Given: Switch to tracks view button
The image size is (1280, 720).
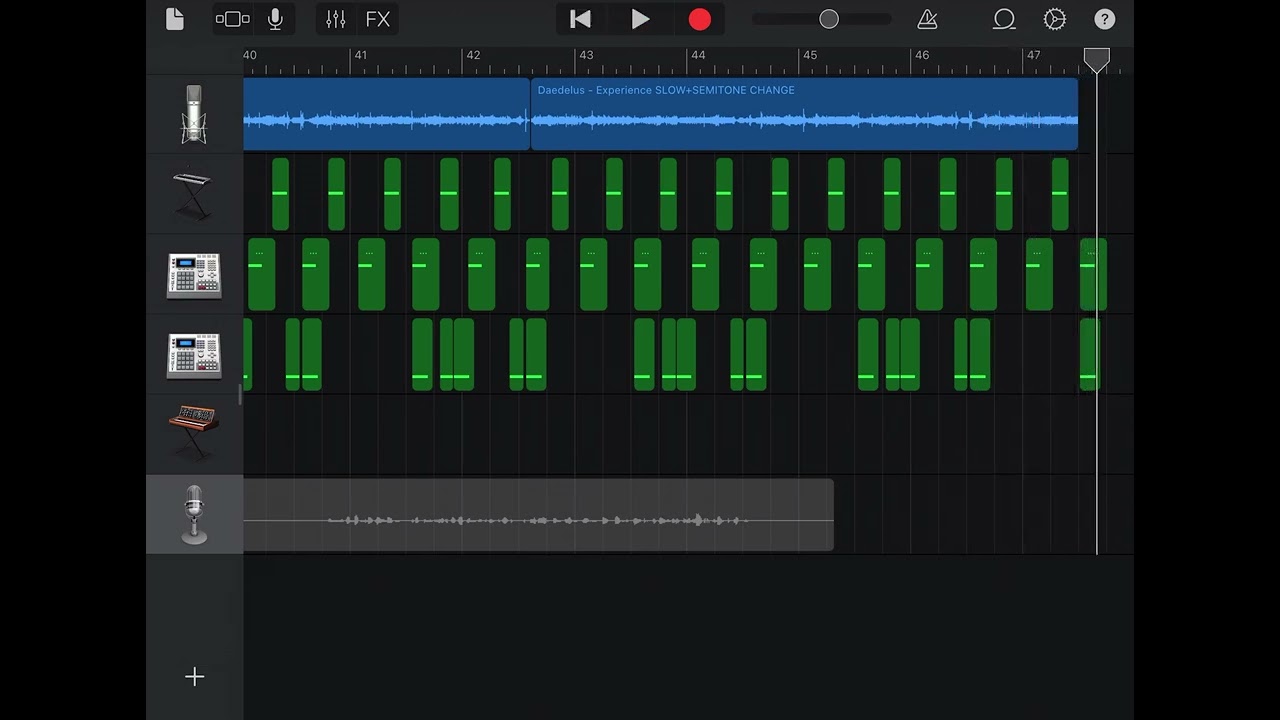Looking at the screenshot, I should pyautogui.click(x=233, y=19).
